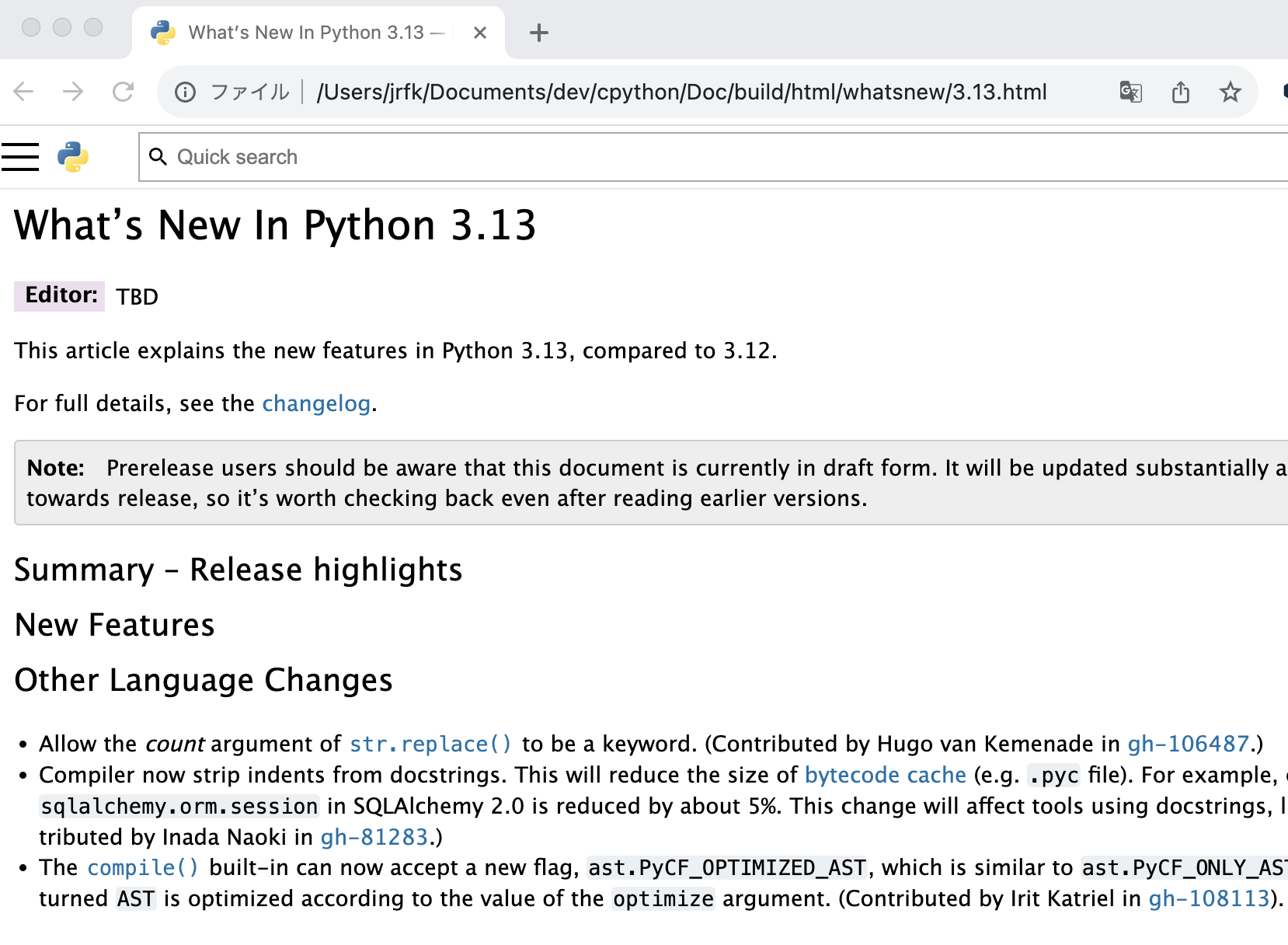Click in the Quick search field
Screen dimensions: 1288x945
tap(699, 157)
